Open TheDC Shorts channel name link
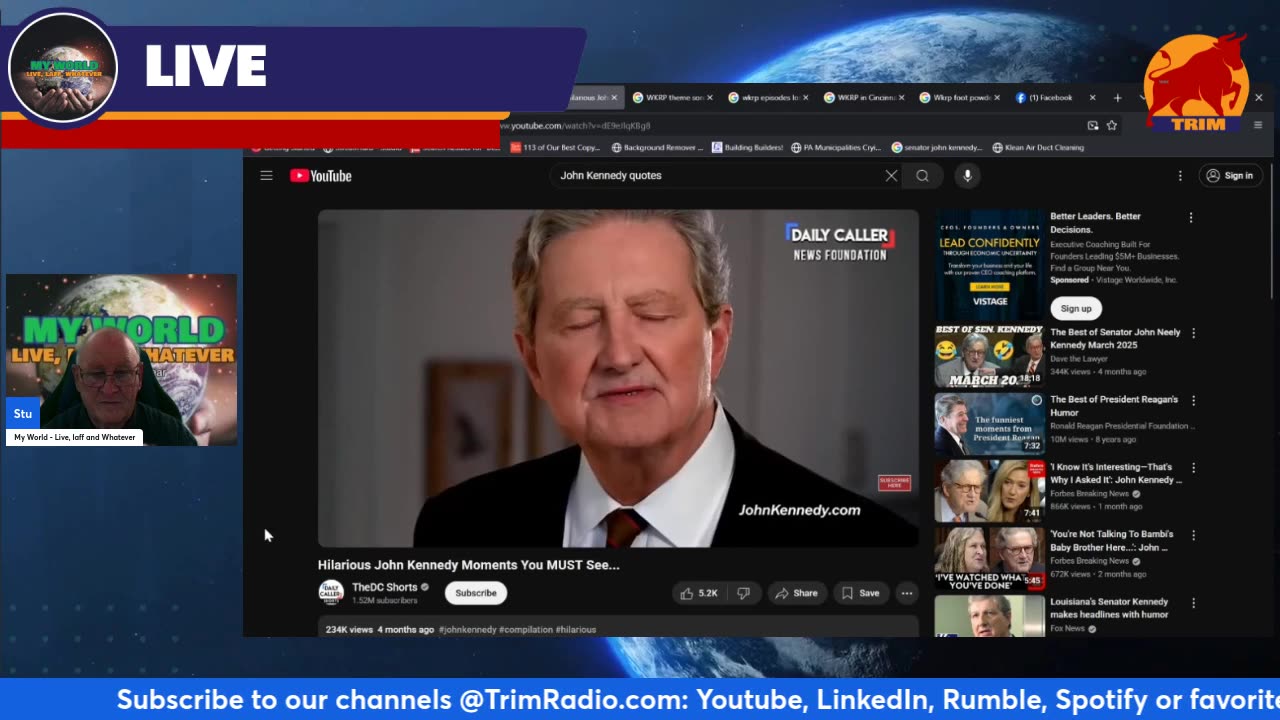This screenshot has height=720, width=1280. [x=385, y=588]
